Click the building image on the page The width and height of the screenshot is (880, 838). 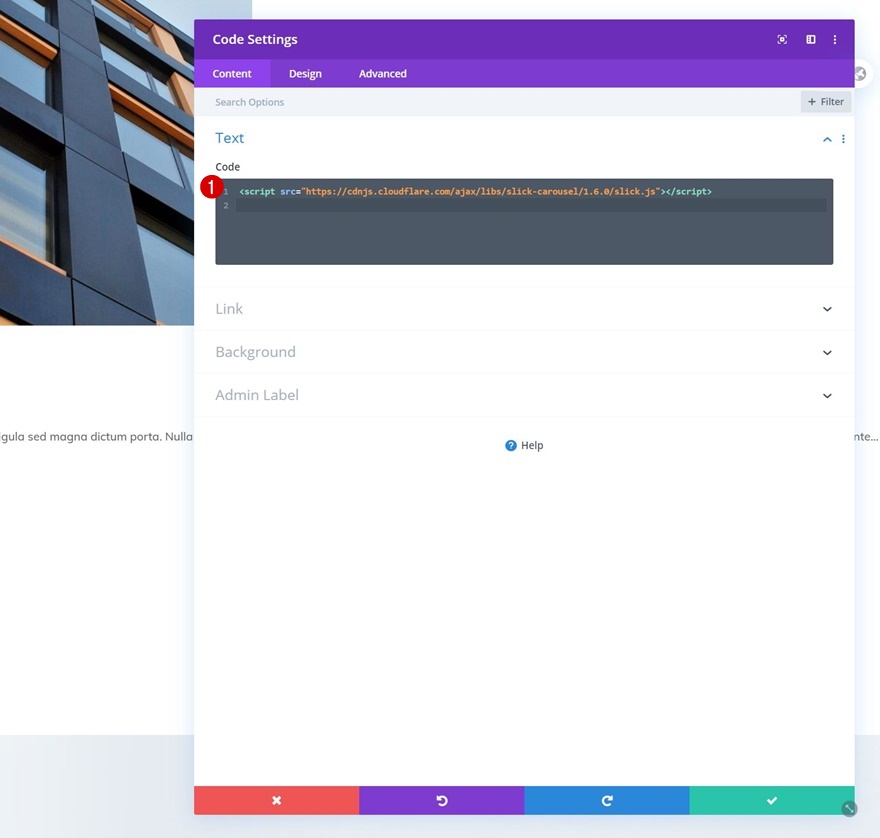(x=97, y=162)
